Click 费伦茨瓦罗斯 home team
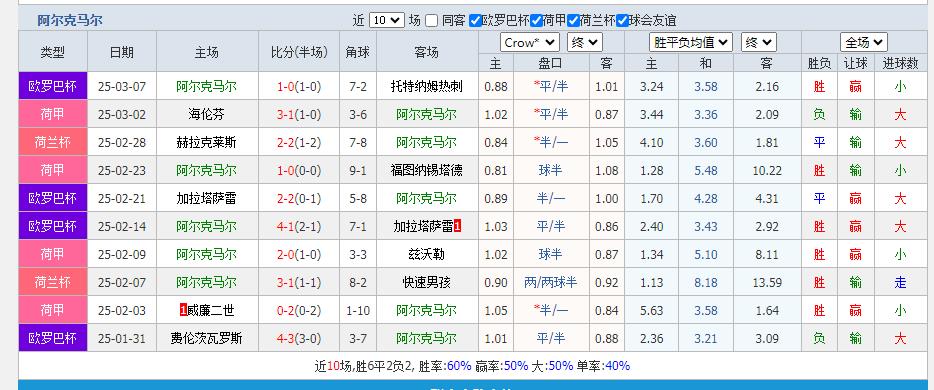934x390 pixels. click(207, 338)
